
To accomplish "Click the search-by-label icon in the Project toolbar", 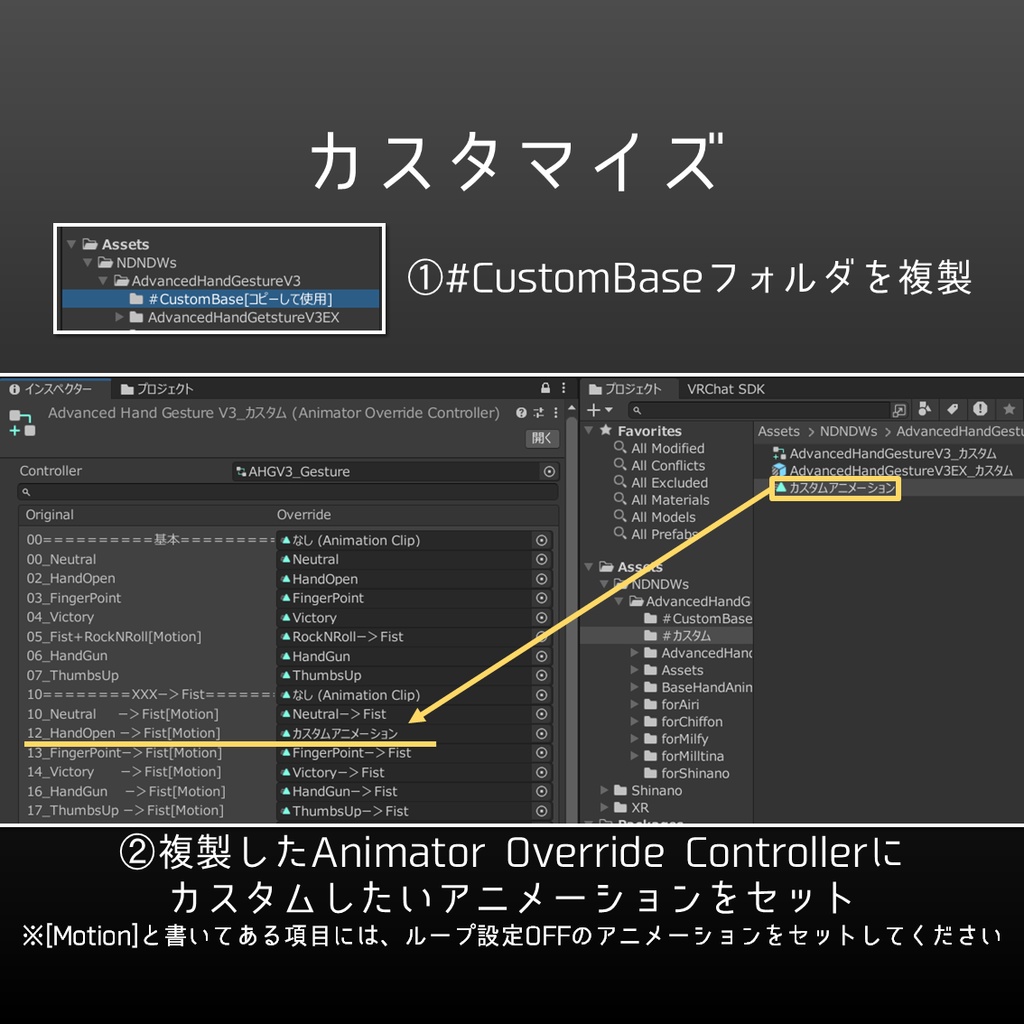I will [x=952, y=409].
